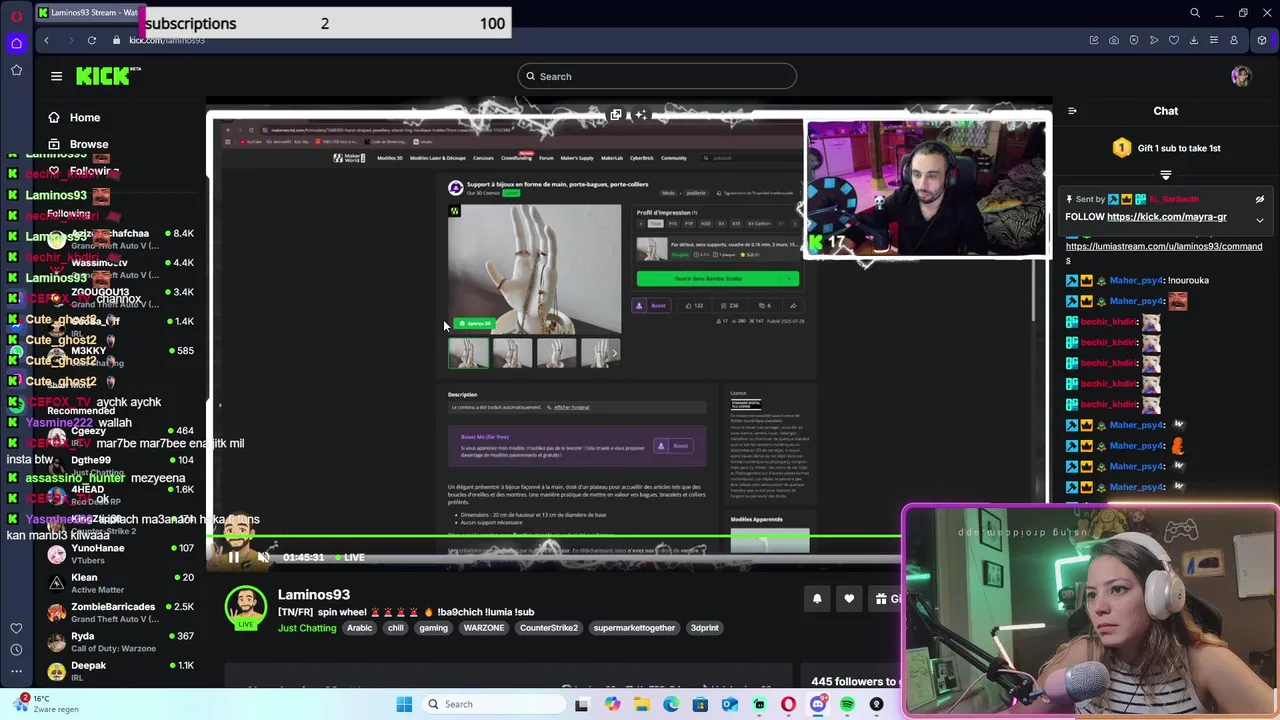The height and width of the screenshot is (720, 1280).
Task: Open the user profile avatar menu
Action: click(1241, 76)
